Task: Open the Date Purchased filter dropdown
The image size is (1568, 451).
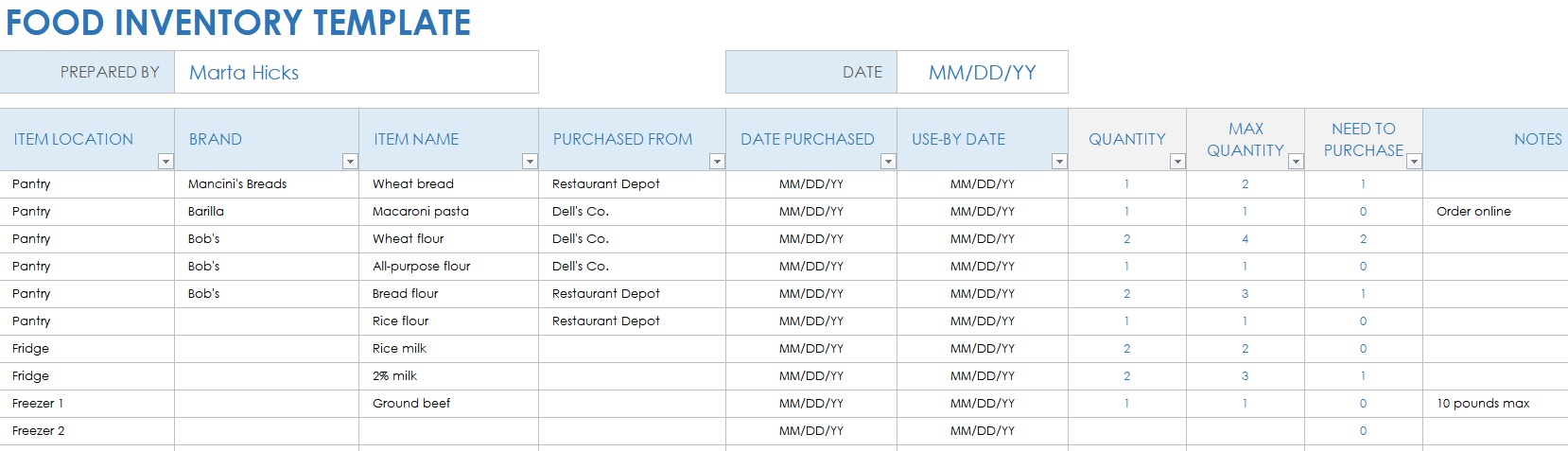Action: point(888,162)
